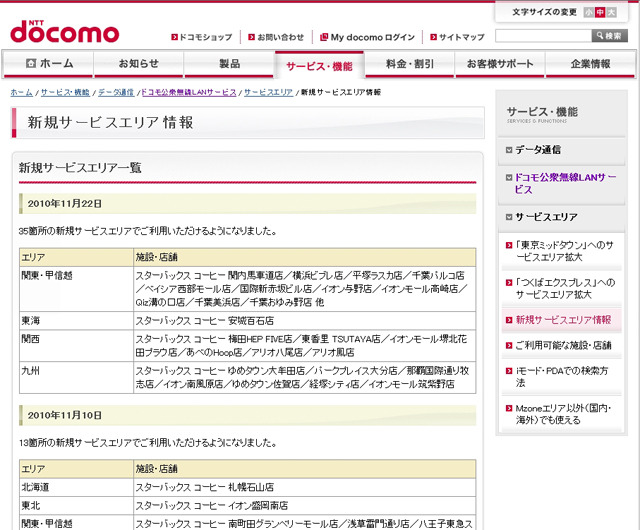Image resolution: width=640 pixels, height=530 pixels.
Task: Open the ホーム navigation tab
Action: click(x=48, y=64)
